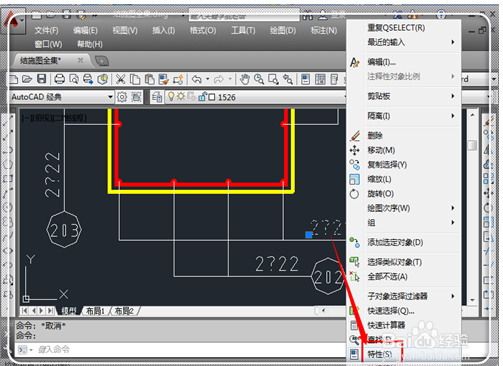Expand 子对象选择过滤器 submenu
This screenshot has height=366, width=503.
point(412,296)
